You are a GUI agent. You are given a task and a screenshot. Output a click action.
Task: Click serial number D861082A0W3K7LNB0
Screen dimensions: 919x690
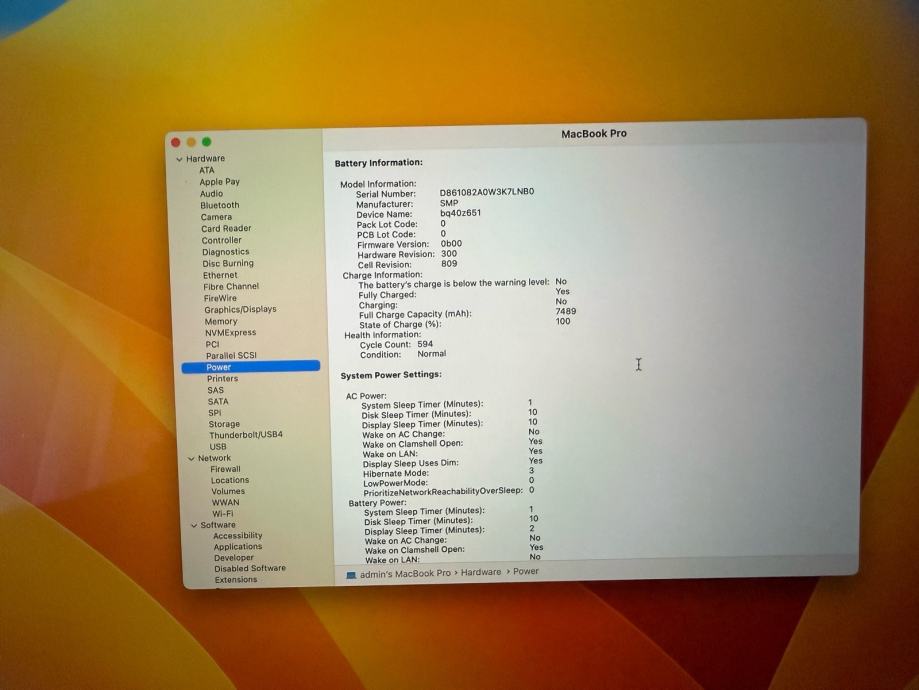(x=487, y=192)
